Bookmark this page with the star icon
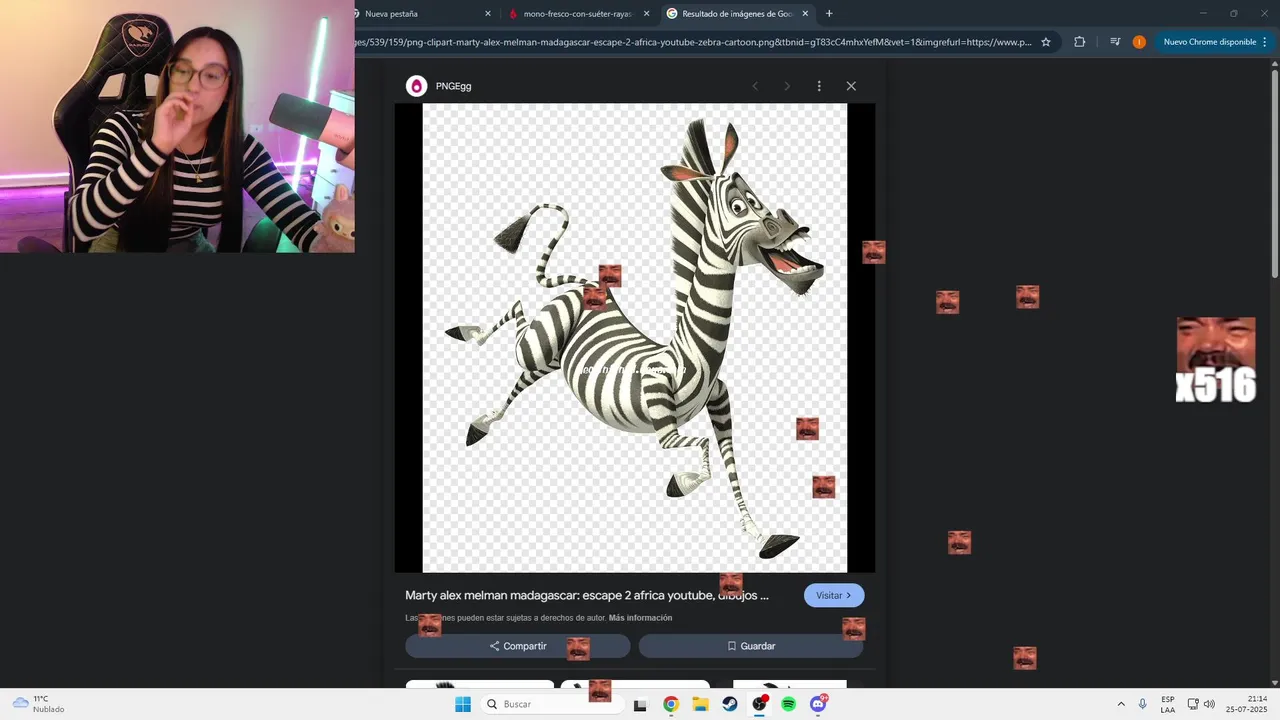This screenshot has height=720, width=1280. coord(1046,42)
